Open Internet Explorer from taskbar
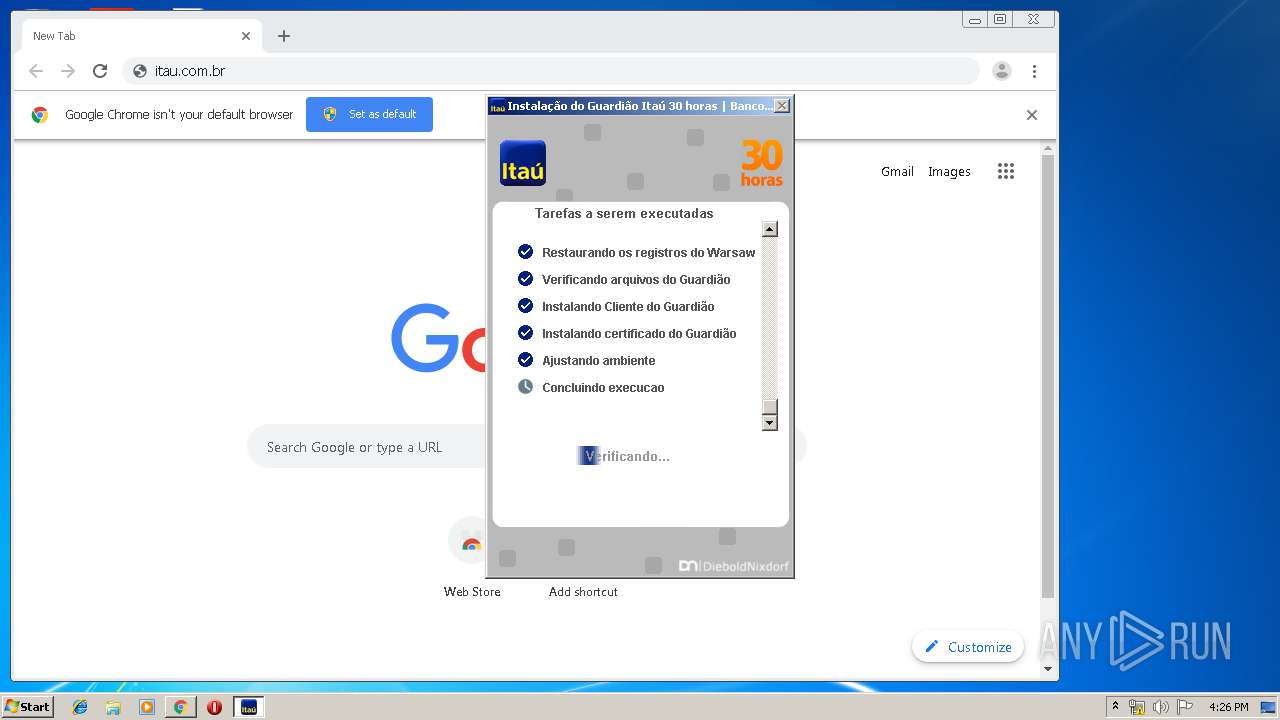Viewport: 1280px width, 720px height. coord(80,707)
